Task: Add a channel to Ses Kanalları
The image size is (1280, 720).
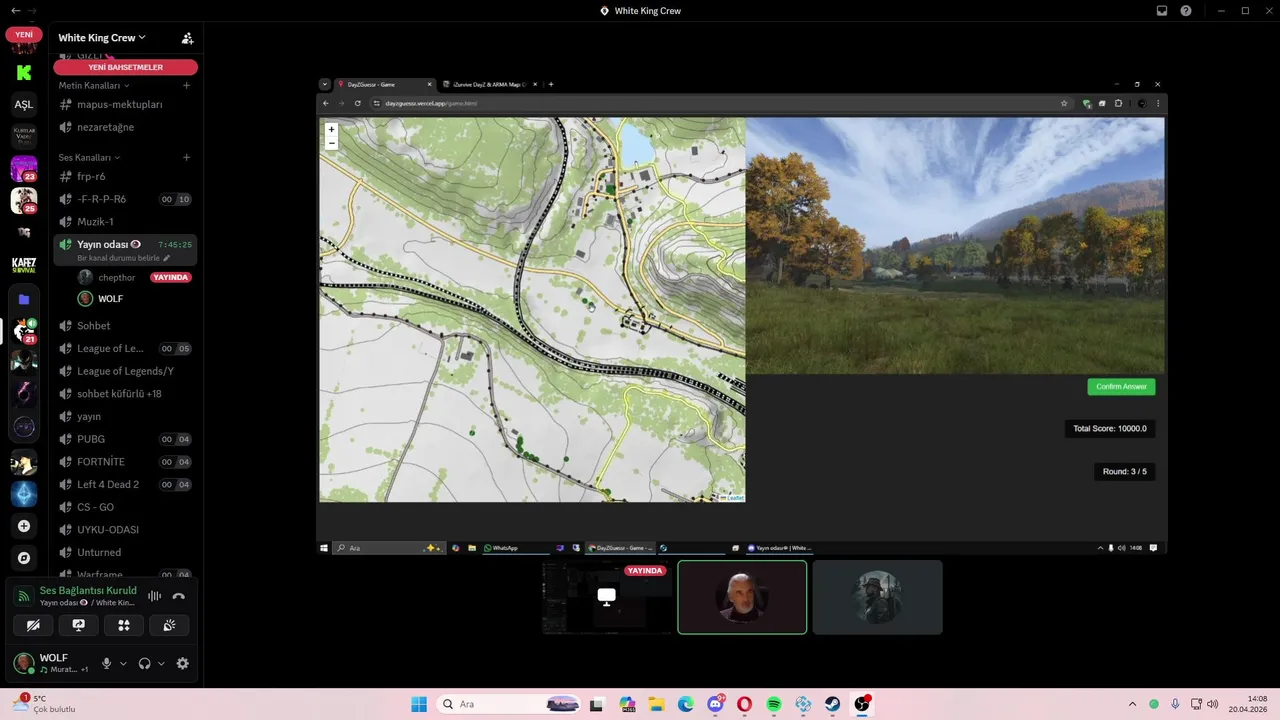Action: 186,157
